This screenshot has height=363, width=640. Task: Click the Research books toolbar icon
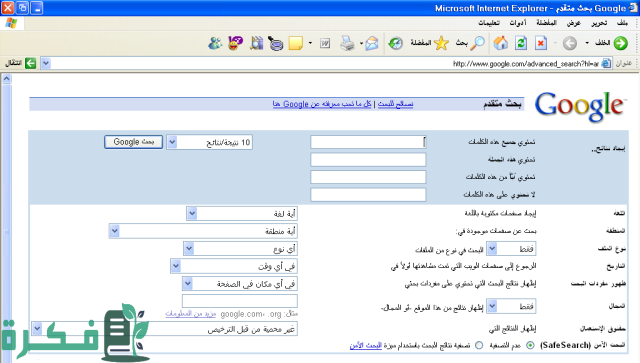click(x=256, y=43)
